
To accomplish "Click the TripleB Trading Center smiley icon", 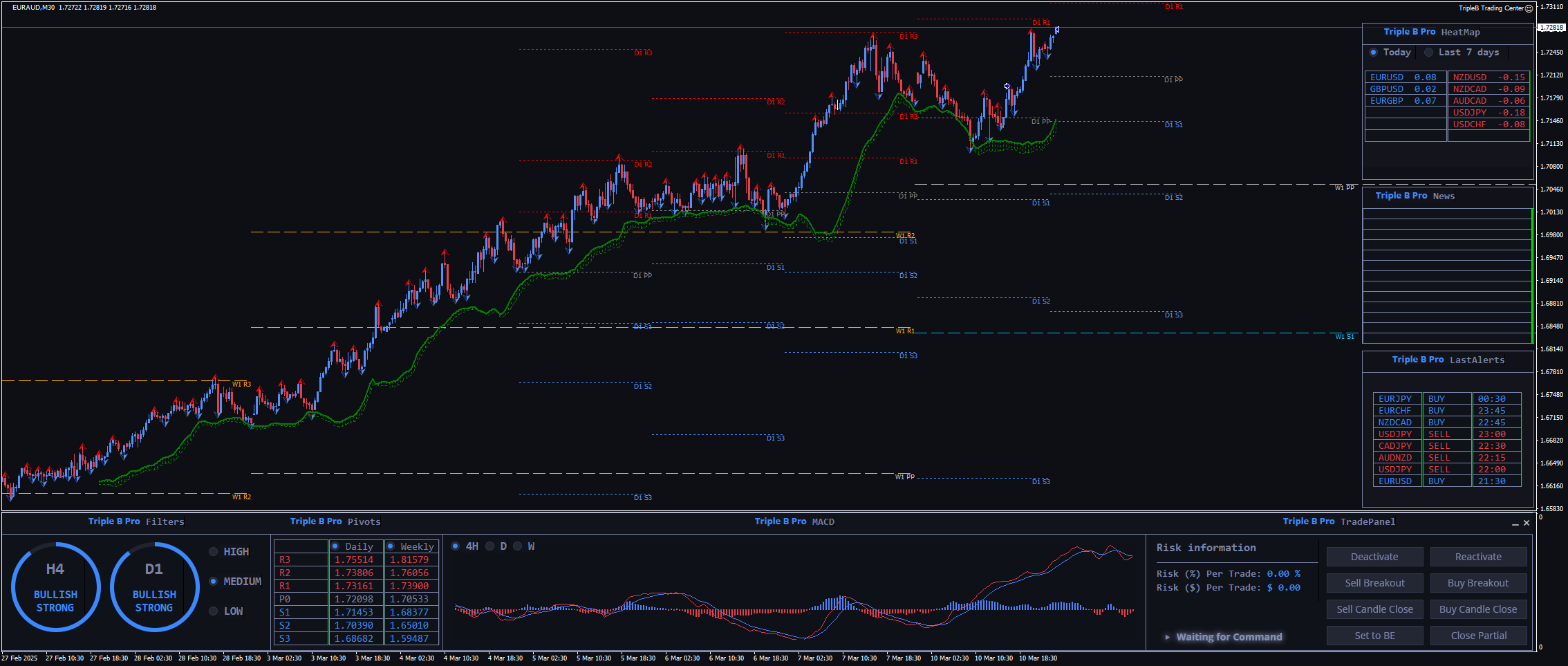I will [1529, 8].
